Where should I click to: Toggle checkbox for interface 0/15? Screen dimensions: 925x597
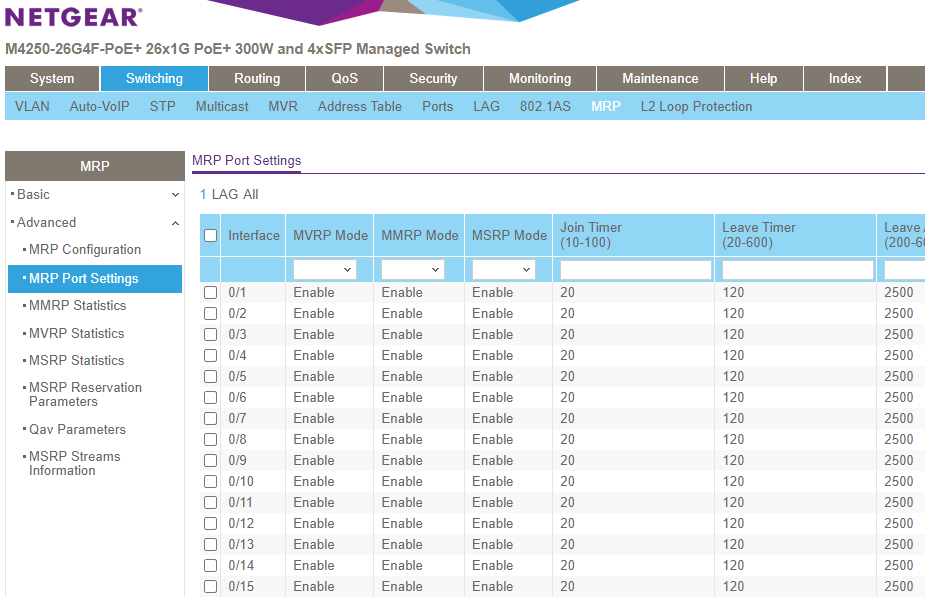click(210, 587)
